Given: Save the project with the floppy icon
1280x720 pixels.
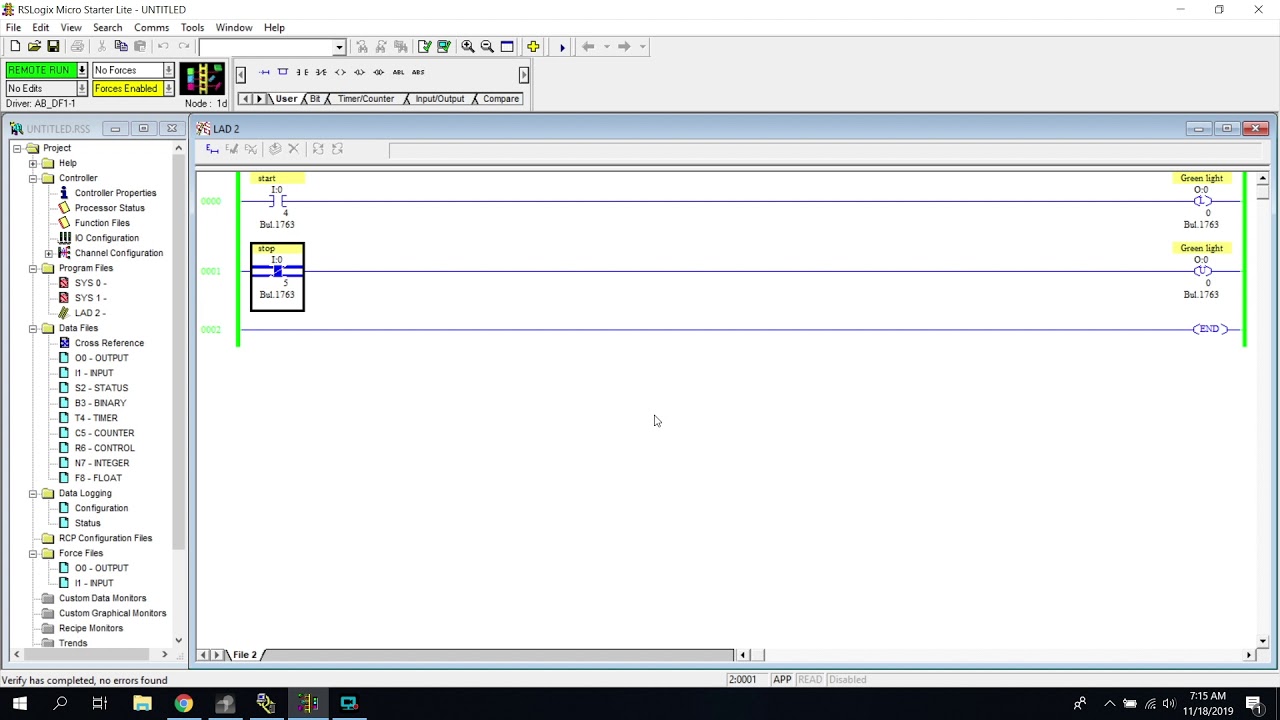Looking at the screenshot, I should [53, 46].
